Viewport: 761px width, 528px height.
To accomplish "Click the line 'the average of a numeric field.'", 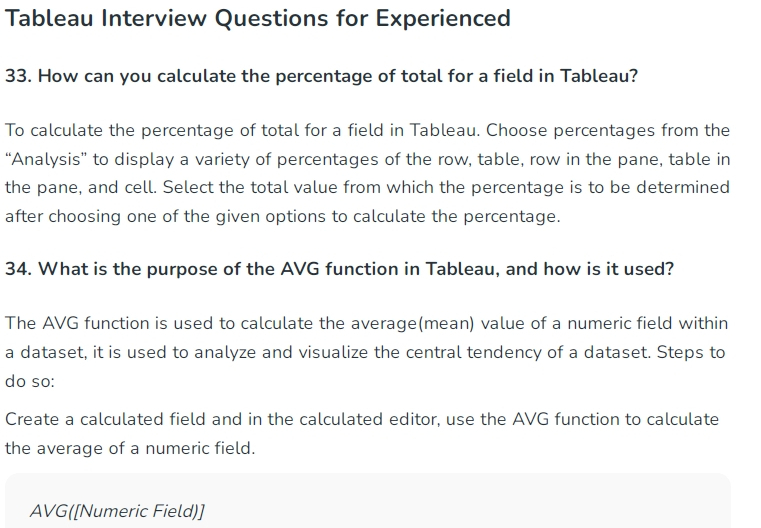I will point(130,448).
